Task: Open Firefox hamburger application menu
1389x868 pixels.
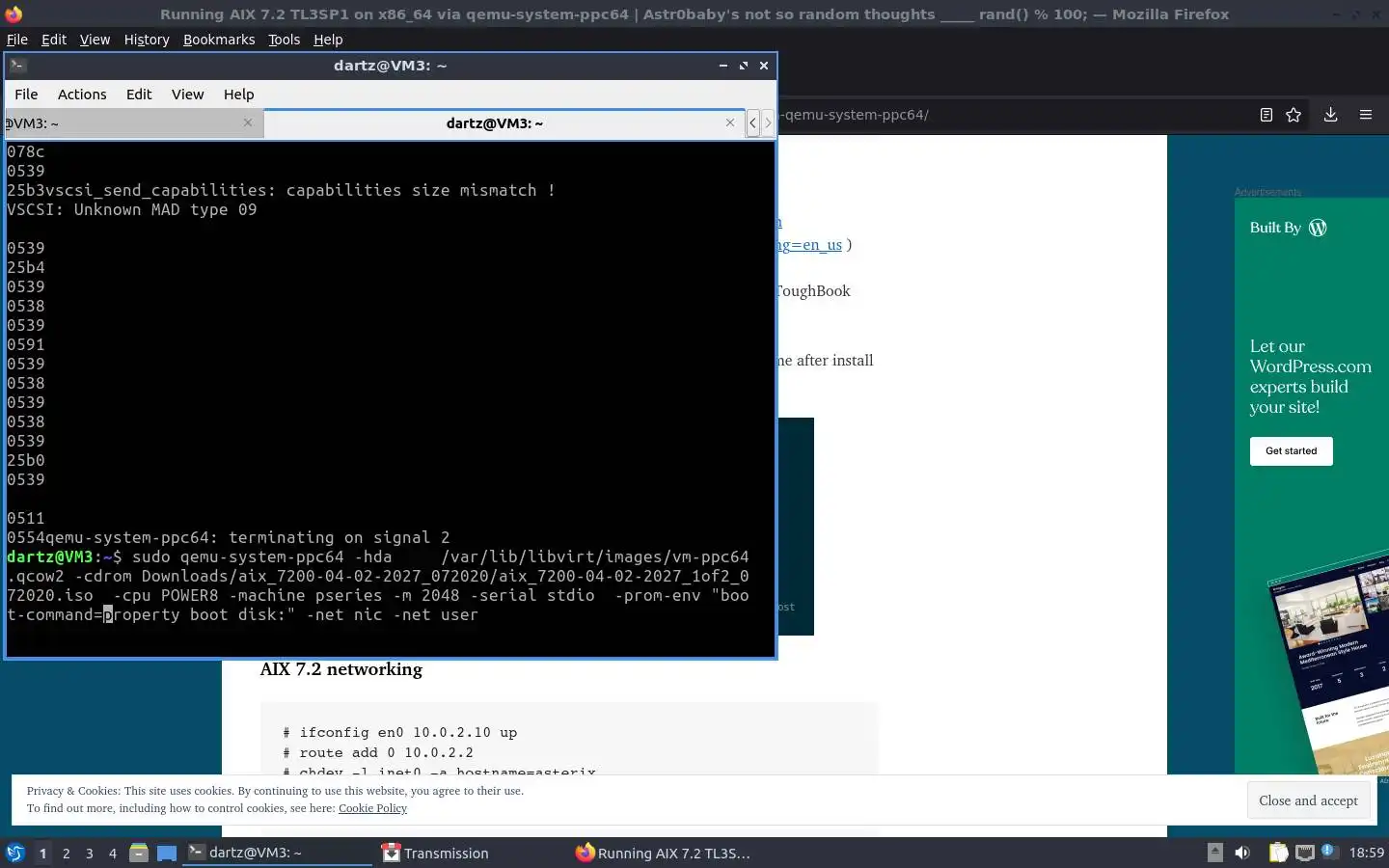Action: (1366, 115)
